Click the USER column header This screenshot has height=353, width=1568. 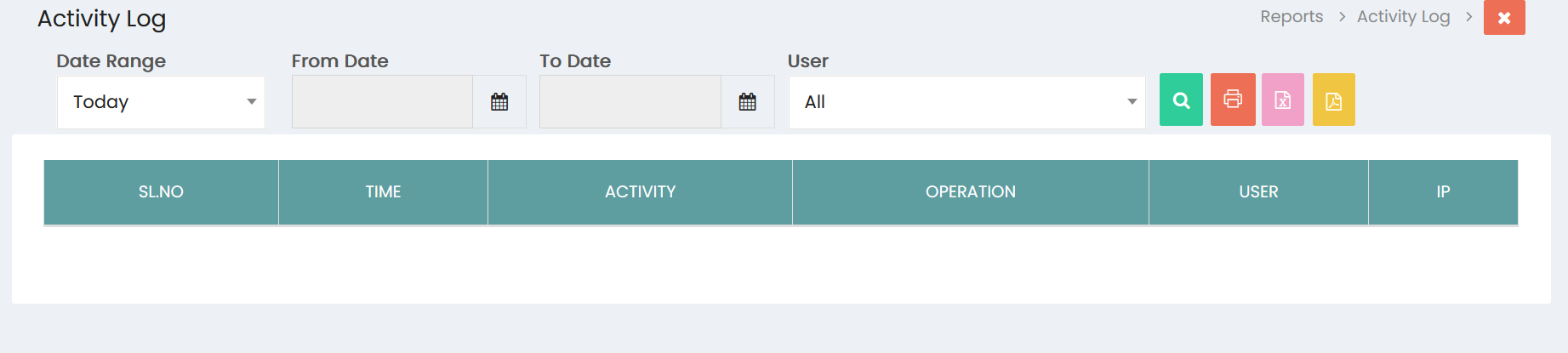tap(1258, 192)
